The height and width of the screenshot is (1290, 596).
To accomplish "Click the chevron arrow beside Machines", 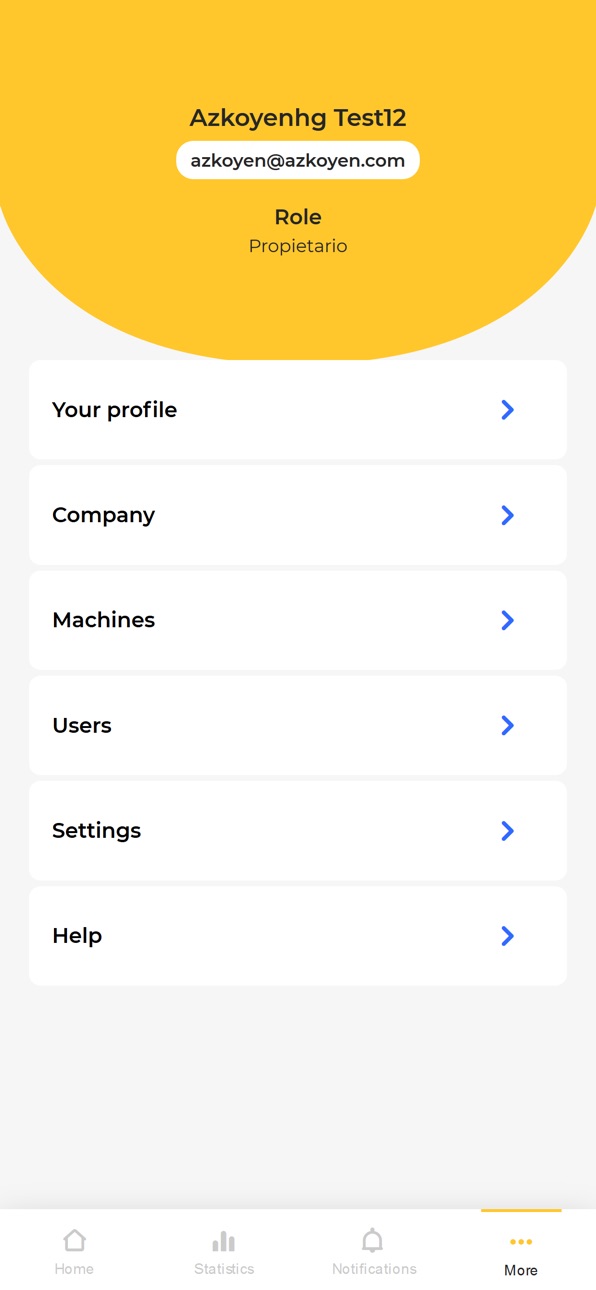I will pos(507,620).
